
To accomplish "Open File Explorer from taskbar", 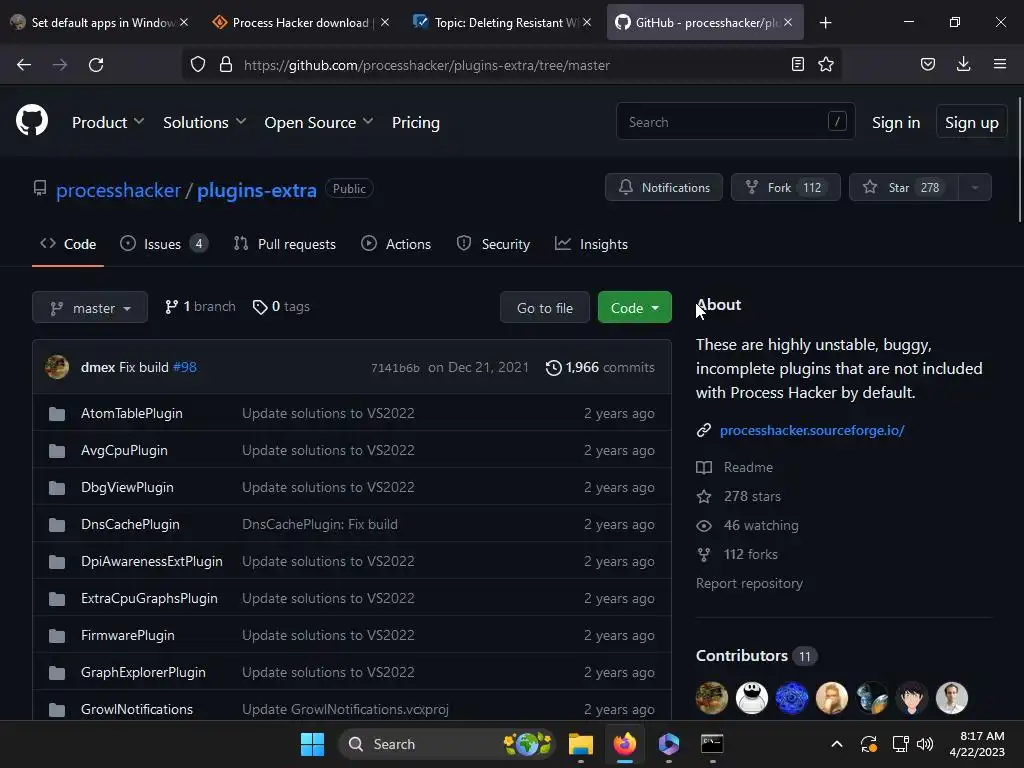I will tap(581, 744).
